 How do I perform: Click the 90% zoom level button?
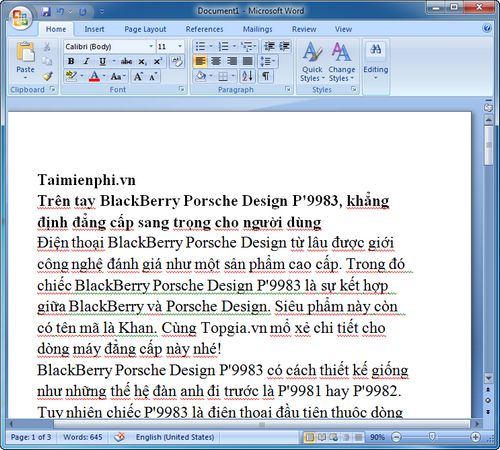(377, 437)
